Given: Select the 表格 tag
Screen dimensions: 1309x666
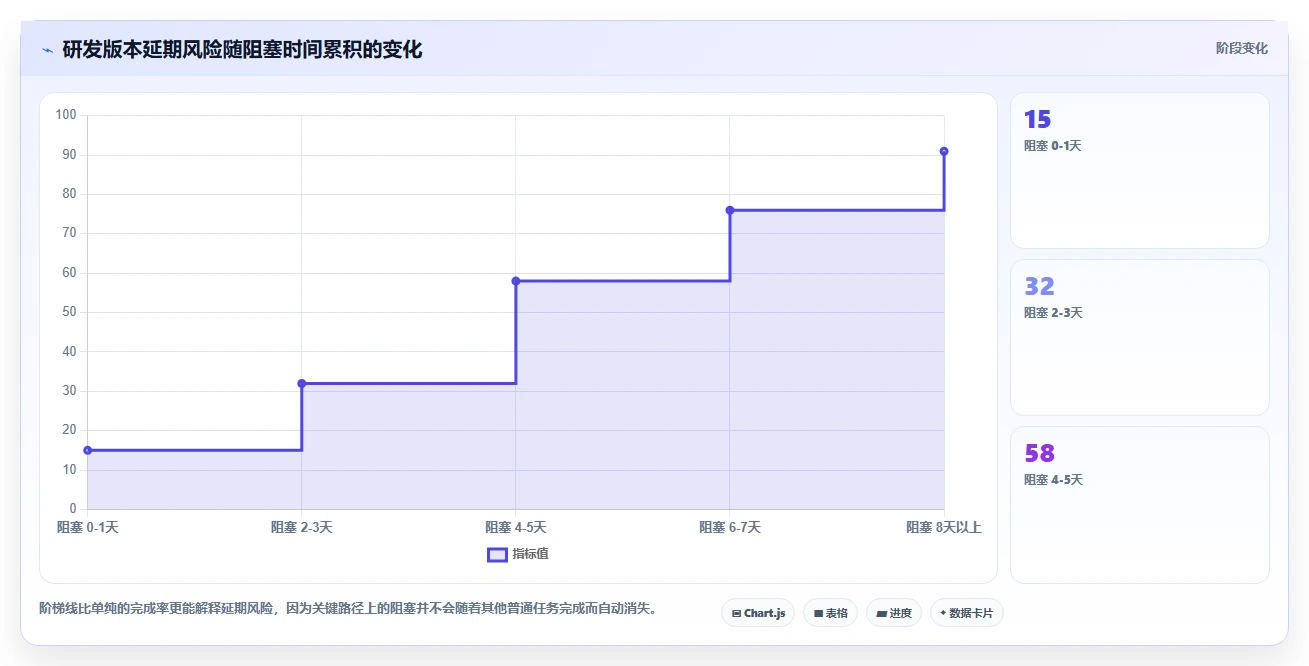Looking at the screenshot, I should [831, 613].
